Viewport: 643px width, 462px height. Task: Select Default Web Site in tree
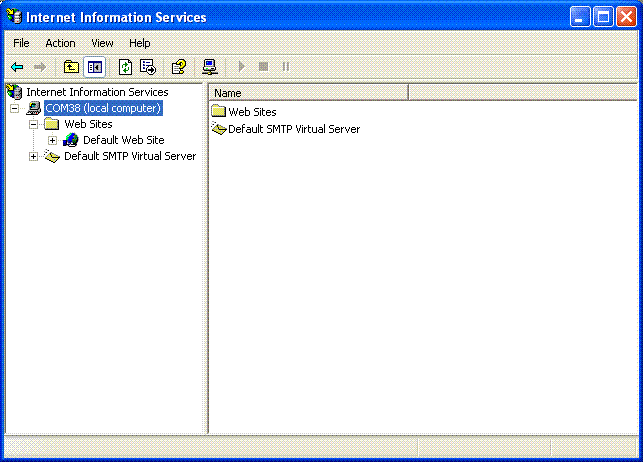[123, 140]
